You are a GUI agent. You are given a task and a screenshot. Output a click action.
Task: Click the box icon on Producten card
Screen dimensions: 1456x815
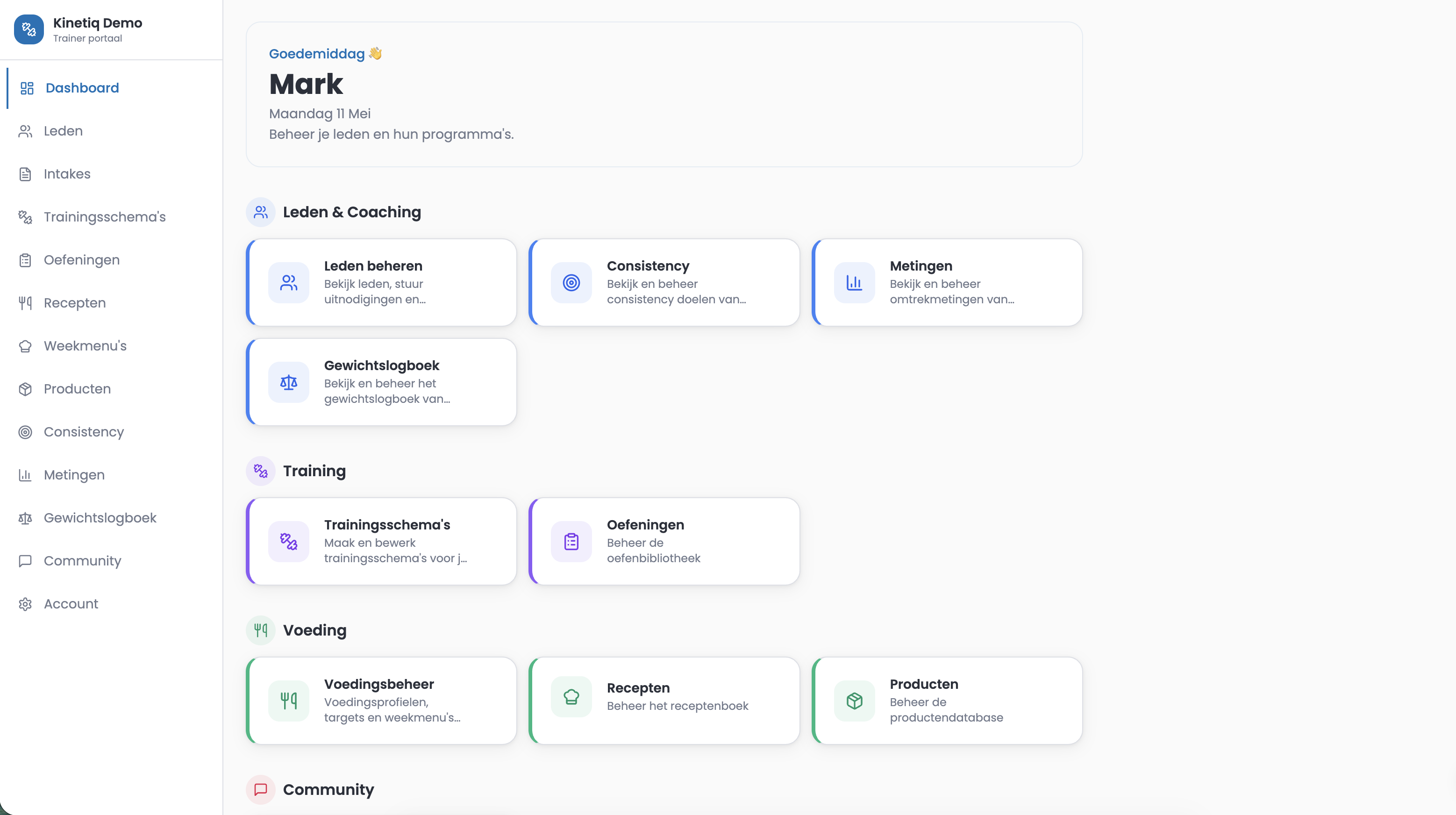click(x=855, y=701)
